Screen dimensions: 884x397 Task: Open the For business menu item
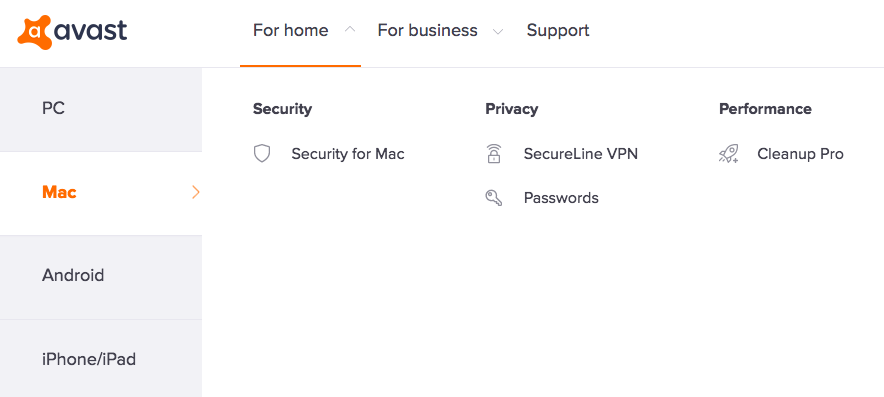tap(427, 30)
